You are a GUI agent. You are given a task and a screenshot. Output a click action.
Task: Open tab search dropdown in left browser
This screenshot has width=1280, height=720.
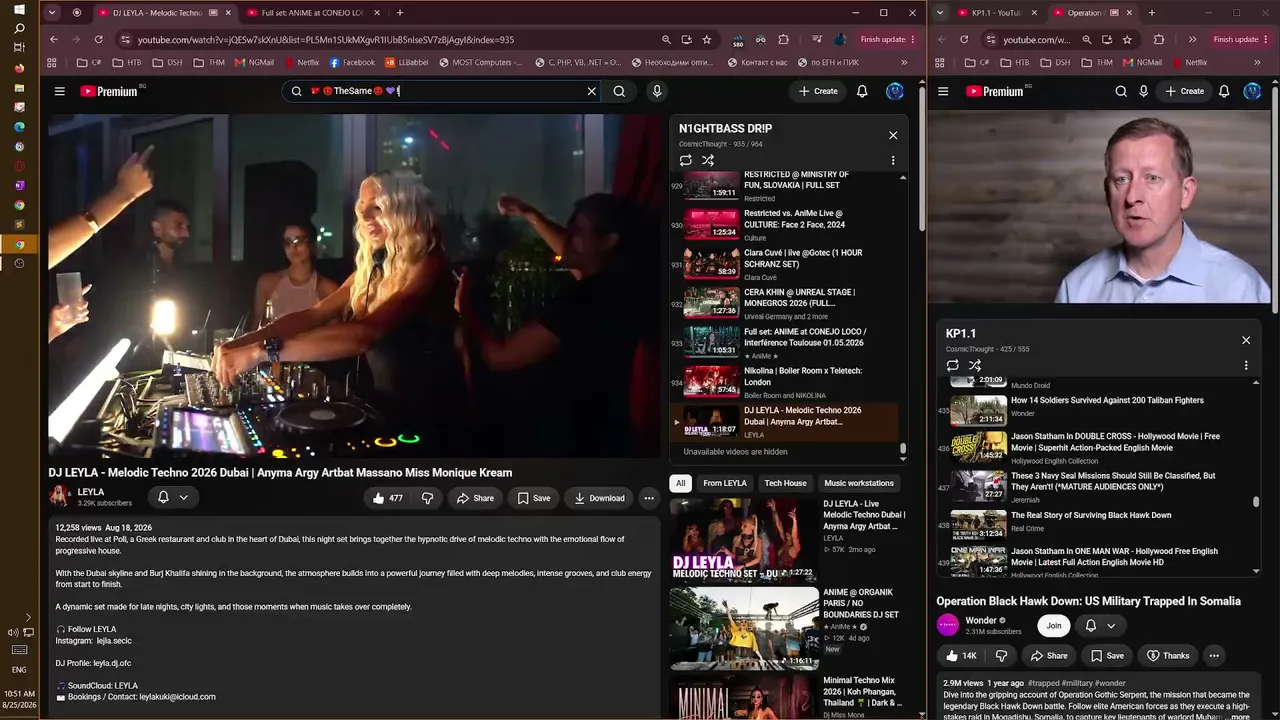pyautogui.click(x=50, y=13)
